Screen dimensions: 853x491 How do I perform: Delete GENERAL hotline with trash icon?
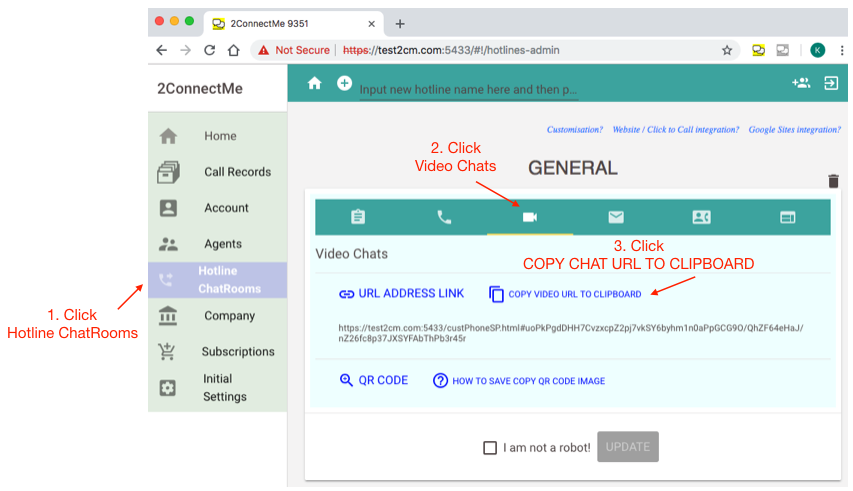click(x=833, y=181)
